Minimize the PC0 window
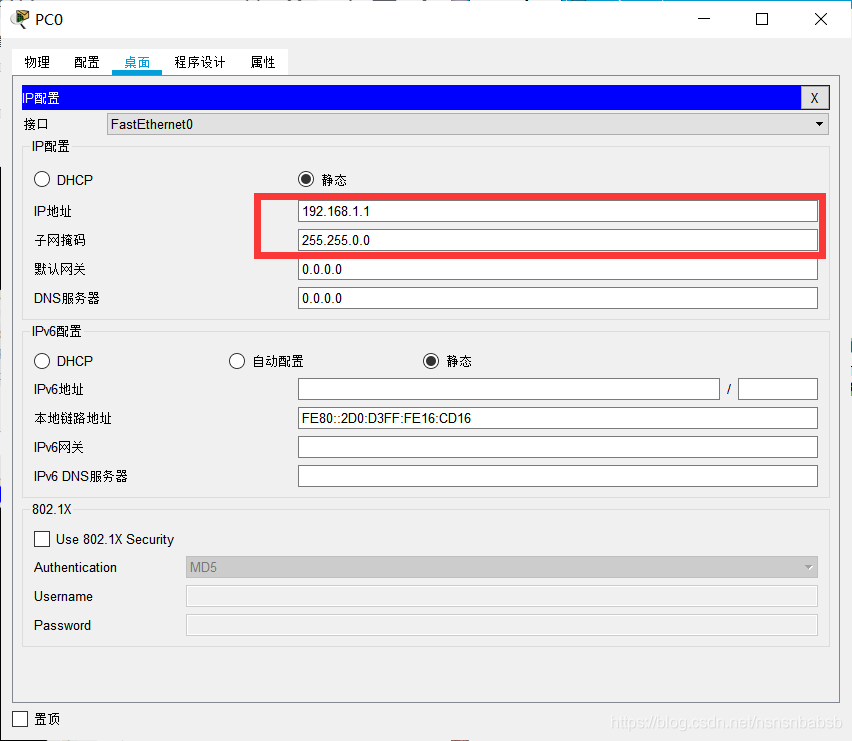 [x=704, y=19]
